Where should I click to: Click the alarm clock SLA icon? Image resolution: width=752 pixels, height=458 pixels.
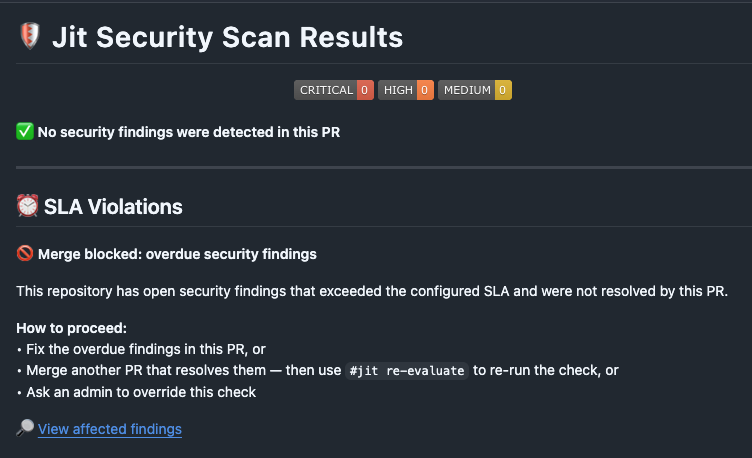click(27, 206)
